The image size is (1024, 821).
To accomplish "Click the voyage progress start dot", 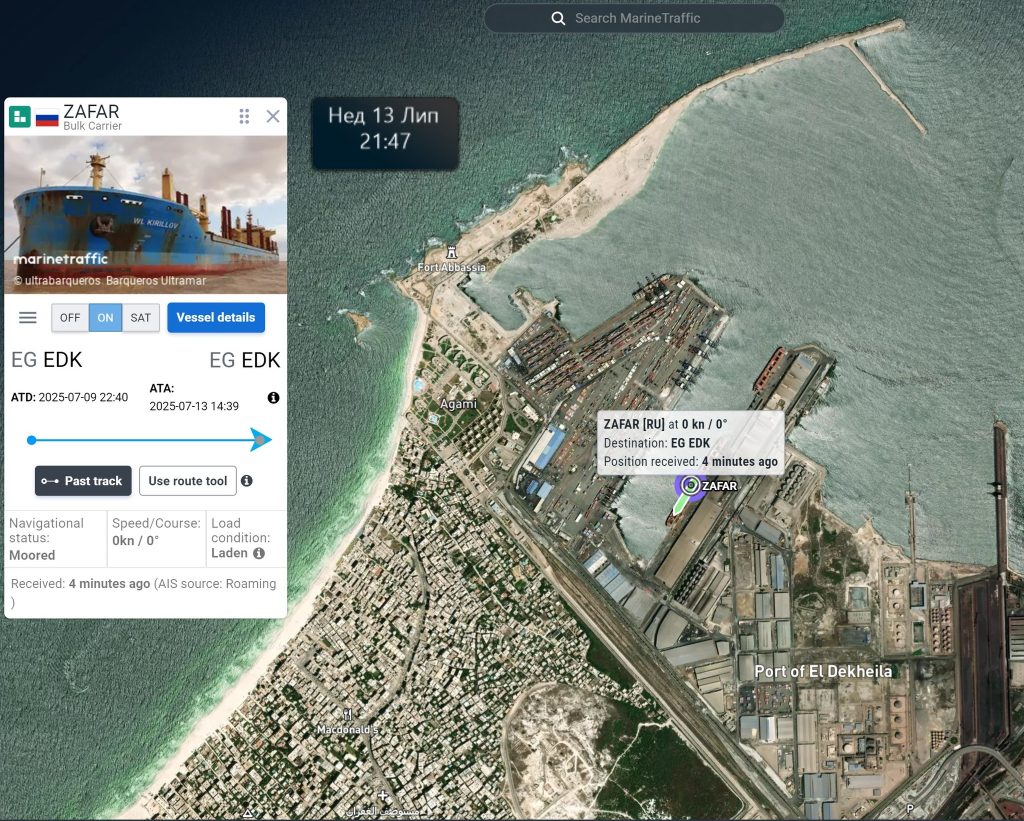I will (31, 440).
